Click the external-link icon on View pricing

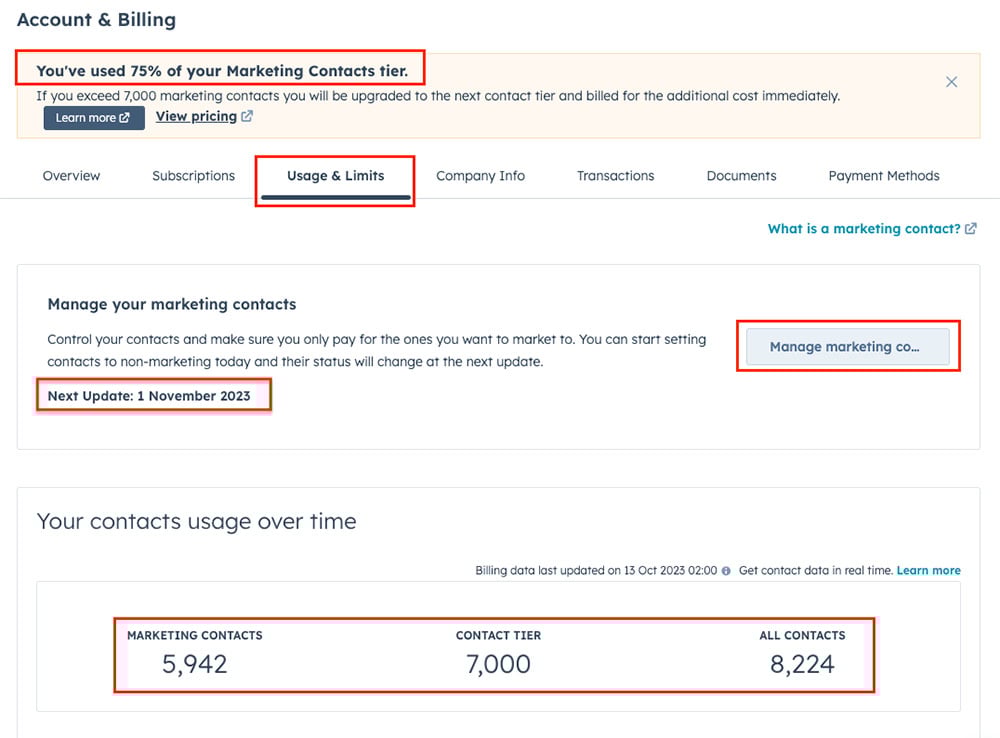pos(245,116)
